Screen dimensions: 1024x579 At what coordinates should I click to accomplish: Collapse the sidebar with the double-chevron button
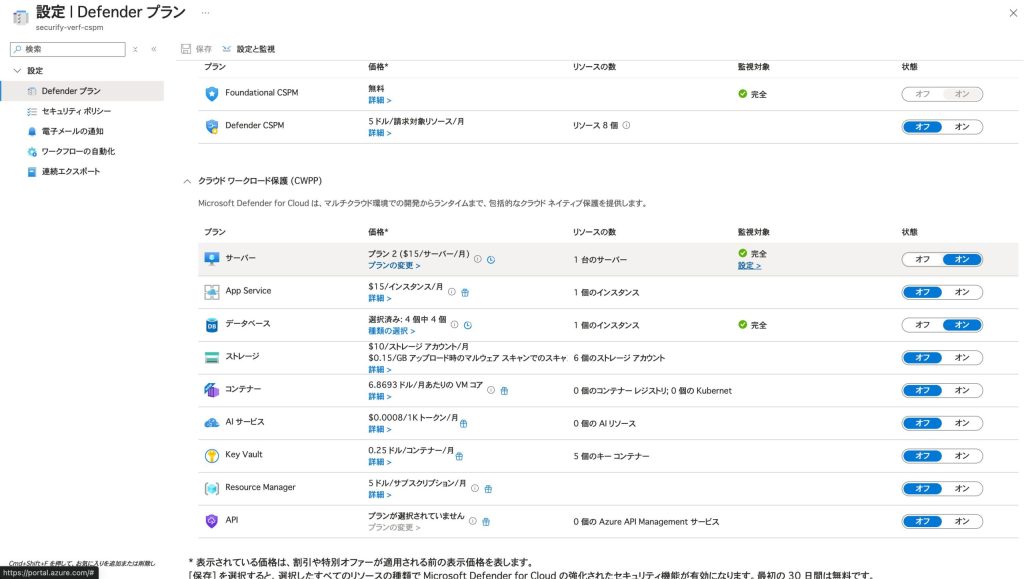(x=154, y=49)
